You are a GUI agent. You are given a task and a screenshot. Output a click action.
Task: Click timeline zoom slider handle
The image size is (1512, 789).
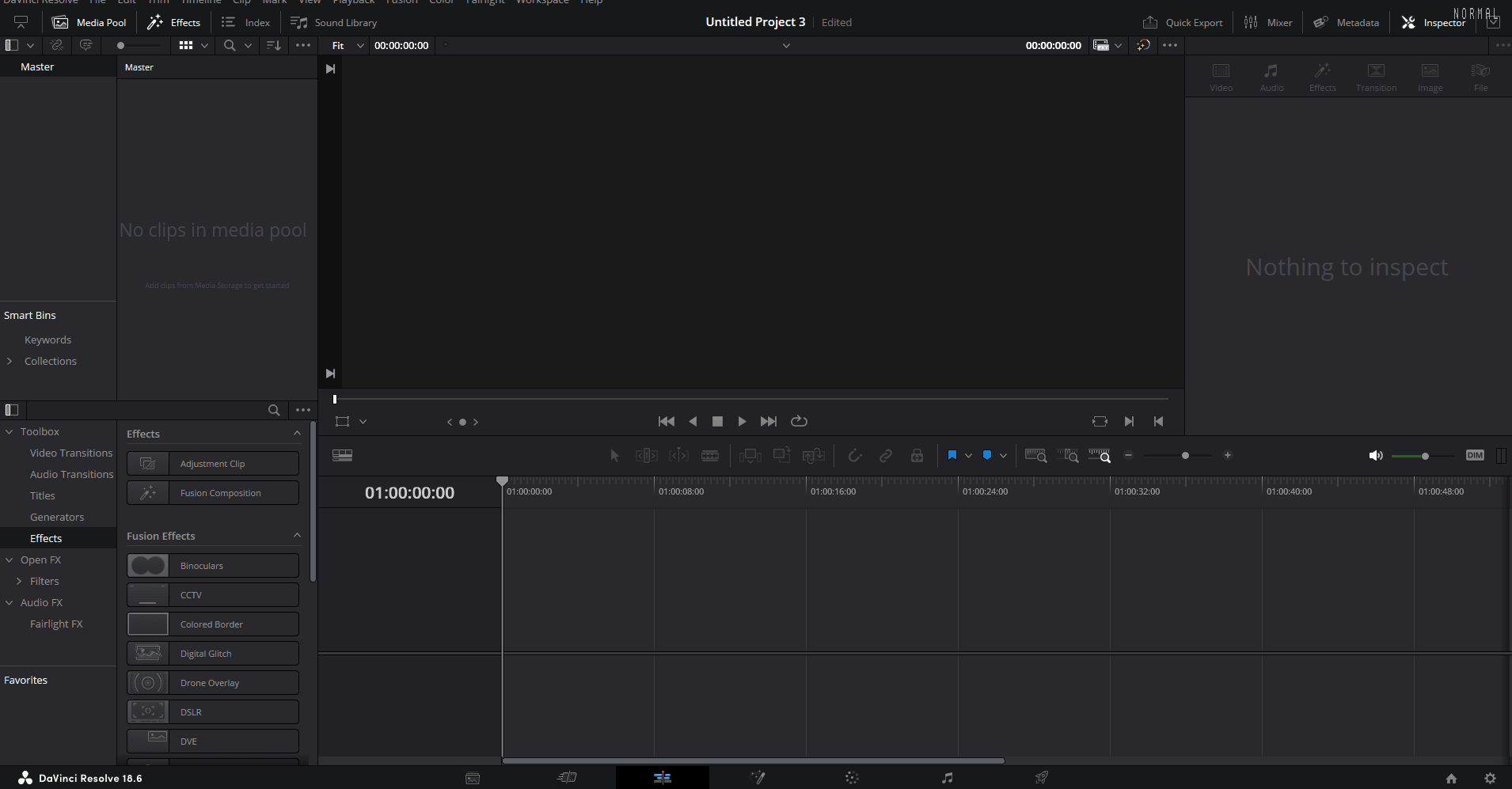point(1185,455)
